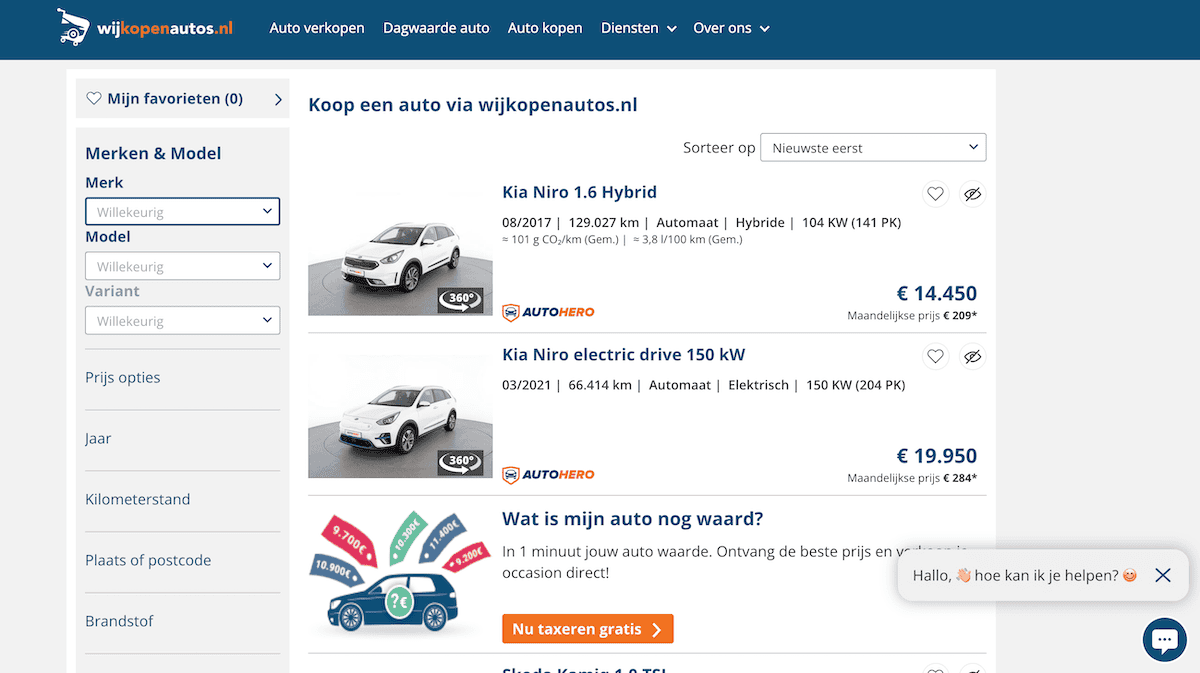This screenshot has width=1200, height=673.
Task: Open the Model dropdown
Action: 182,267
